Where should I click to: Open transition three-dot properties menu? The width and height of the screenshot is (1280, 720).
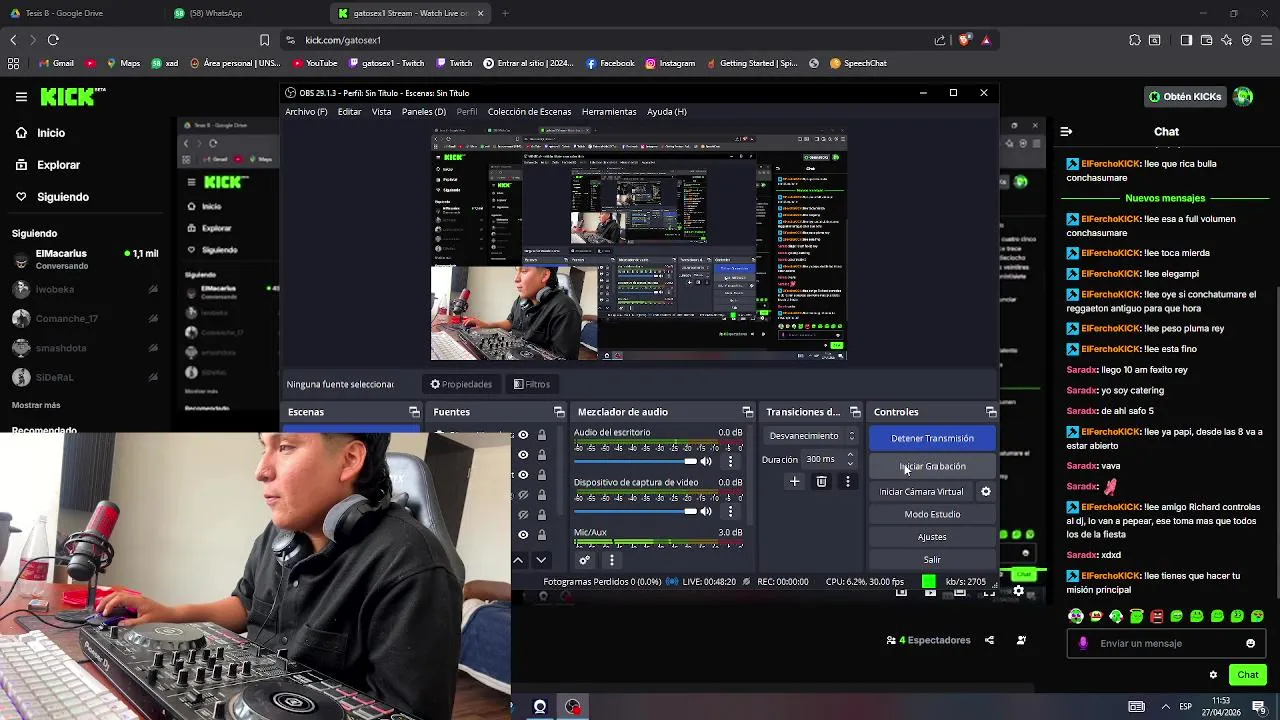[x=848, y=482]
